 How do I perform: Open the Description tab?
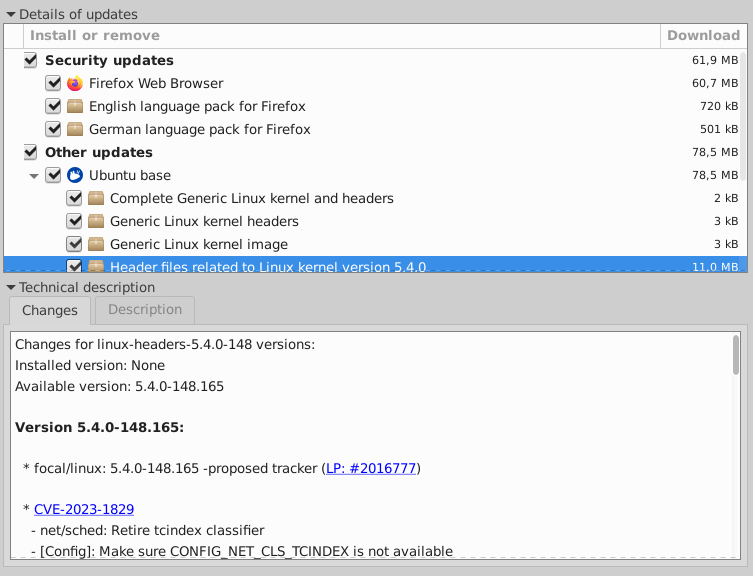coord(145,310)
